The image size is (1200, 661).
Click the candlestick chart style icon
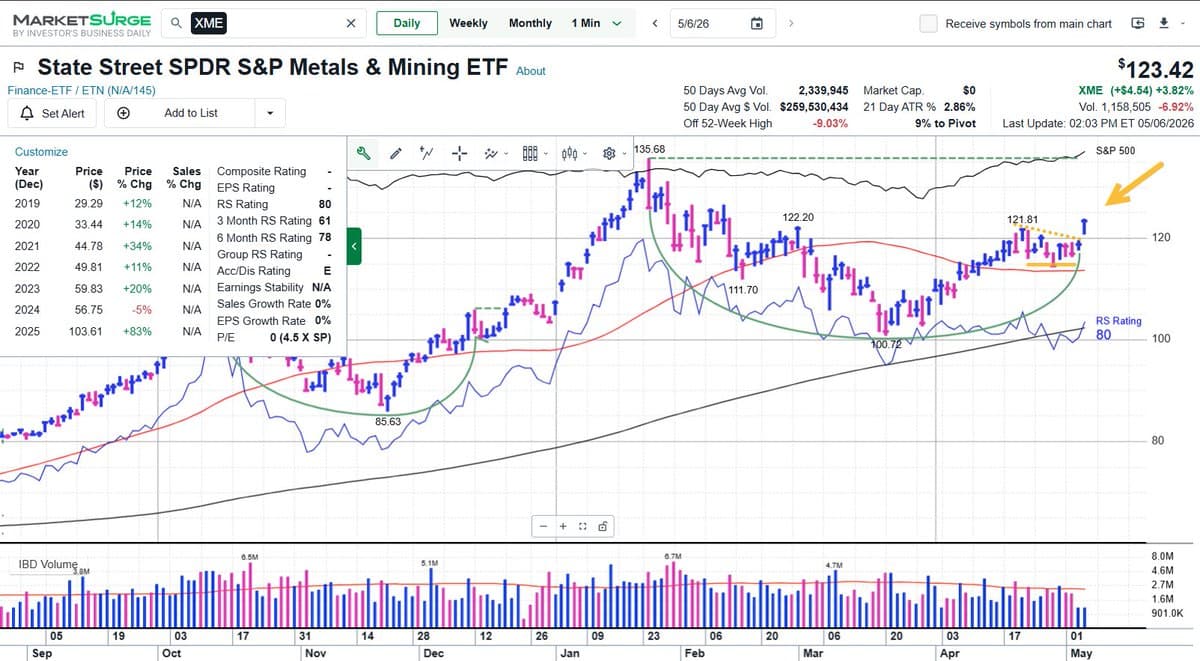point(570,153)
